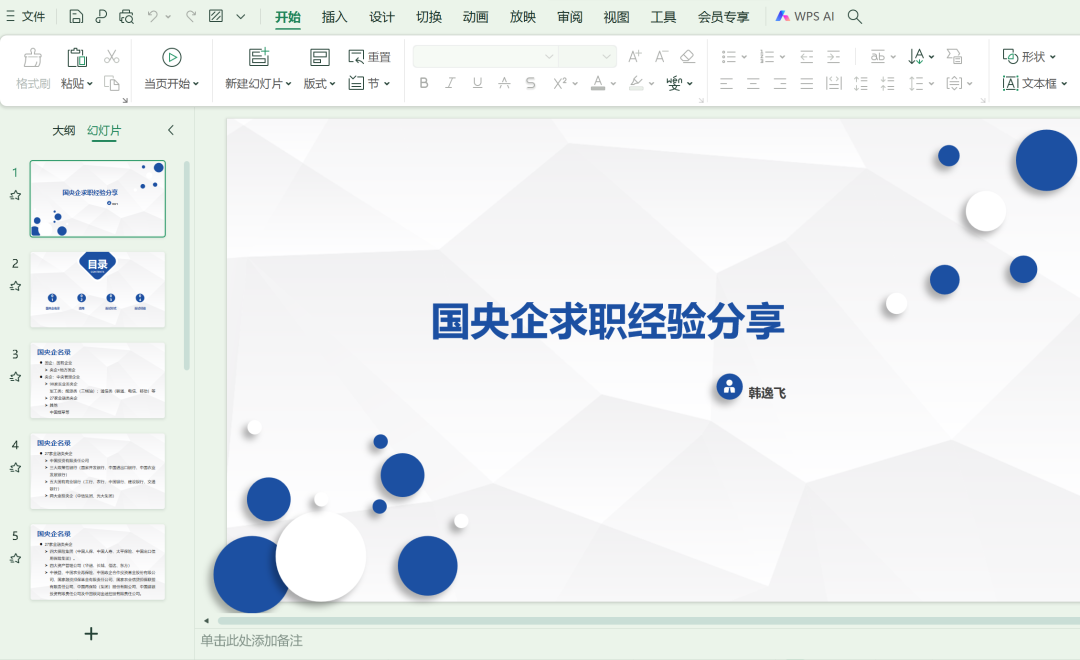Open the shapes (形状) dropdown
This screenshot has width=1080, height=660.
coord(1030,57)
